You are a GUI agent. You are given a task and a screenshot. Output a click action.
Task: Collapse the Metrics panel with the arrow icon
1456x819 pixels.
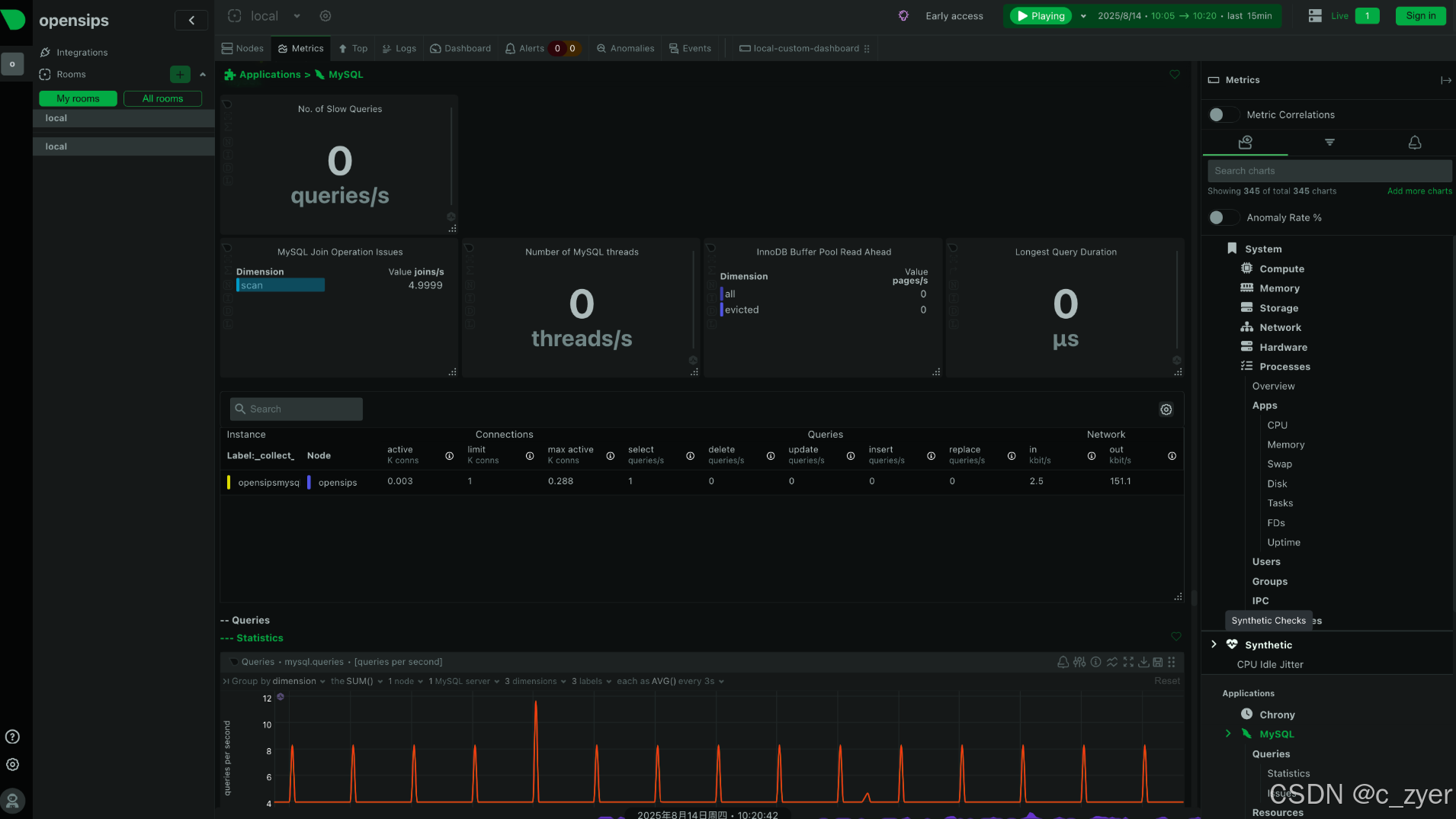coord(1445,80)
